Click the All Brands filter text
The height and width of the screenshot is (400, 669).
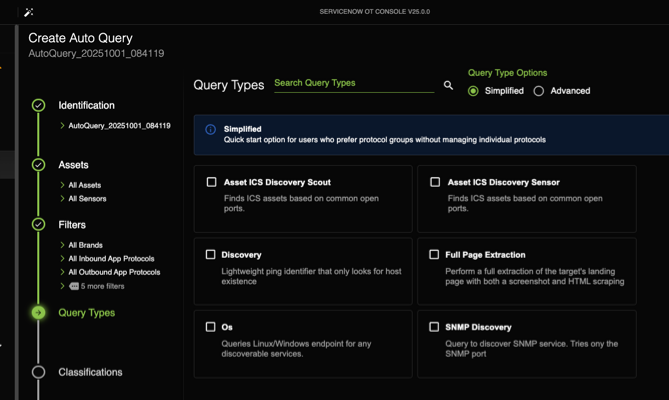pos(86,245)
